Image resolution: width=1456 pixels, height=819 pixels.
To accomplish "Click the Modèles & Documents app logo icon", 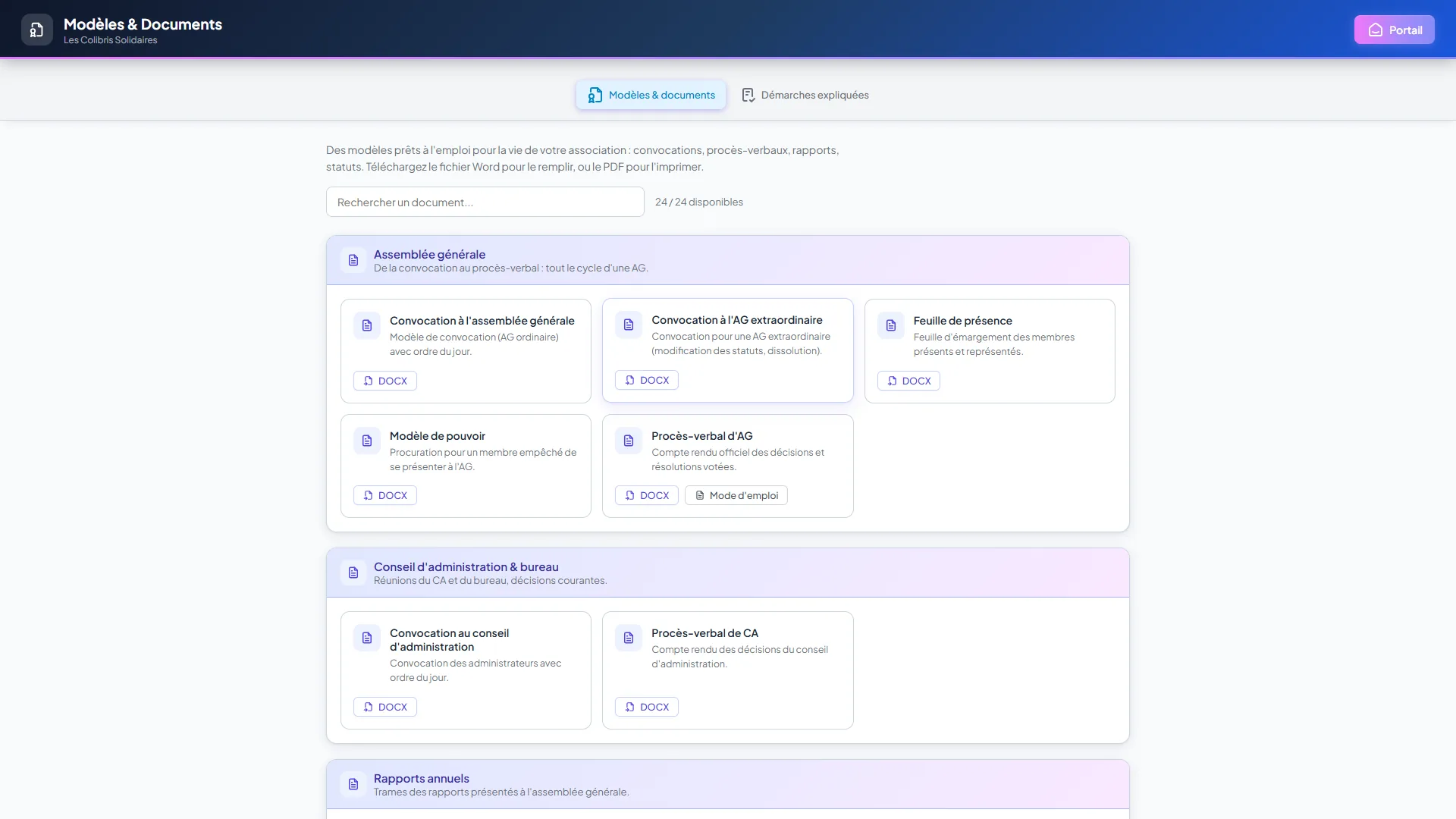I will click(x=36, y=30).
